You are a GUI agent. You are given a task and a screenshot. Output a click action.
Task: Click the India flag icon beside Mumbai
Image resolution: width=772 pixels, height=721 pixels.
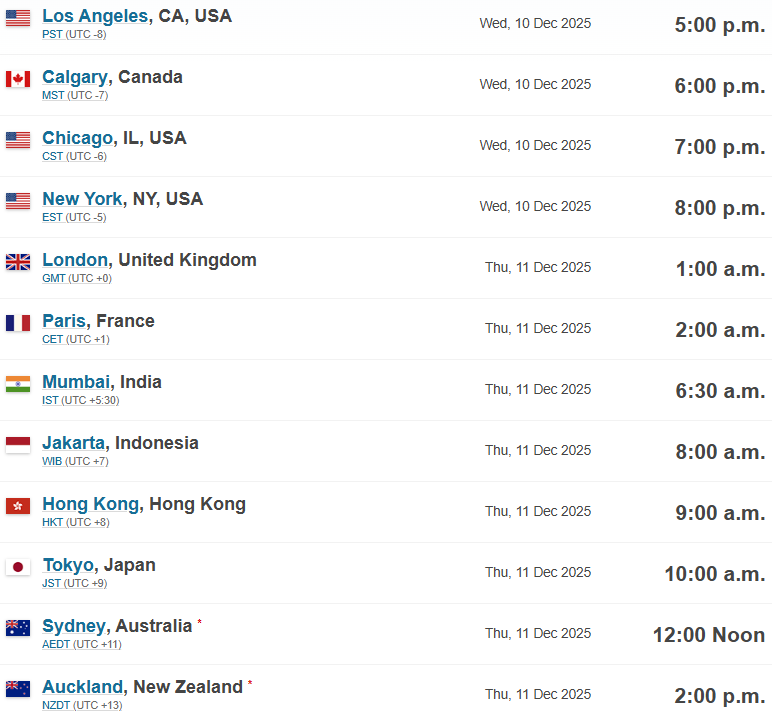coord(18,384)
